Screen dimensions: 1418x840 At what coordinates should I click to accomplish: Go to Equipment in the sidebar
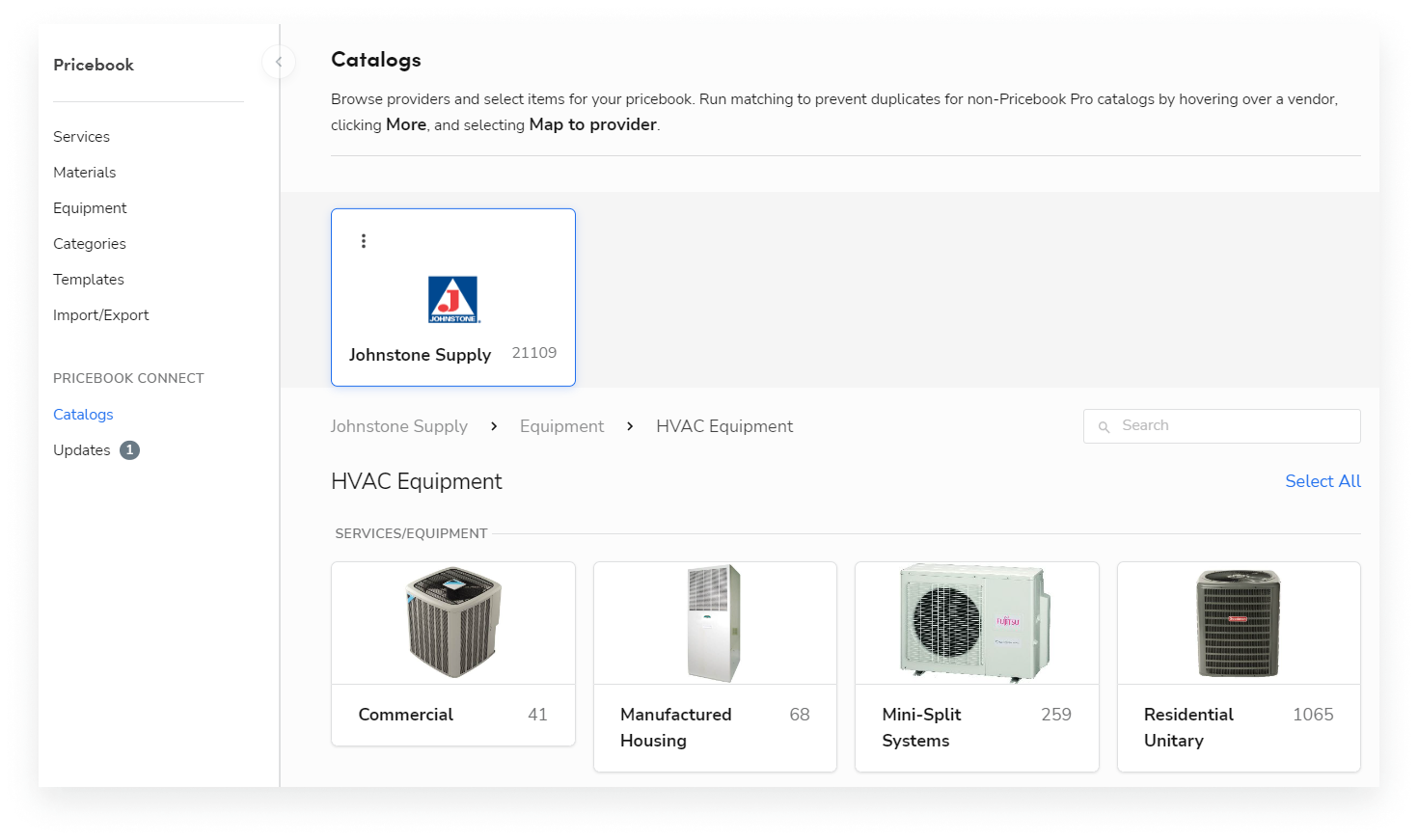click(x=90, y=208)
